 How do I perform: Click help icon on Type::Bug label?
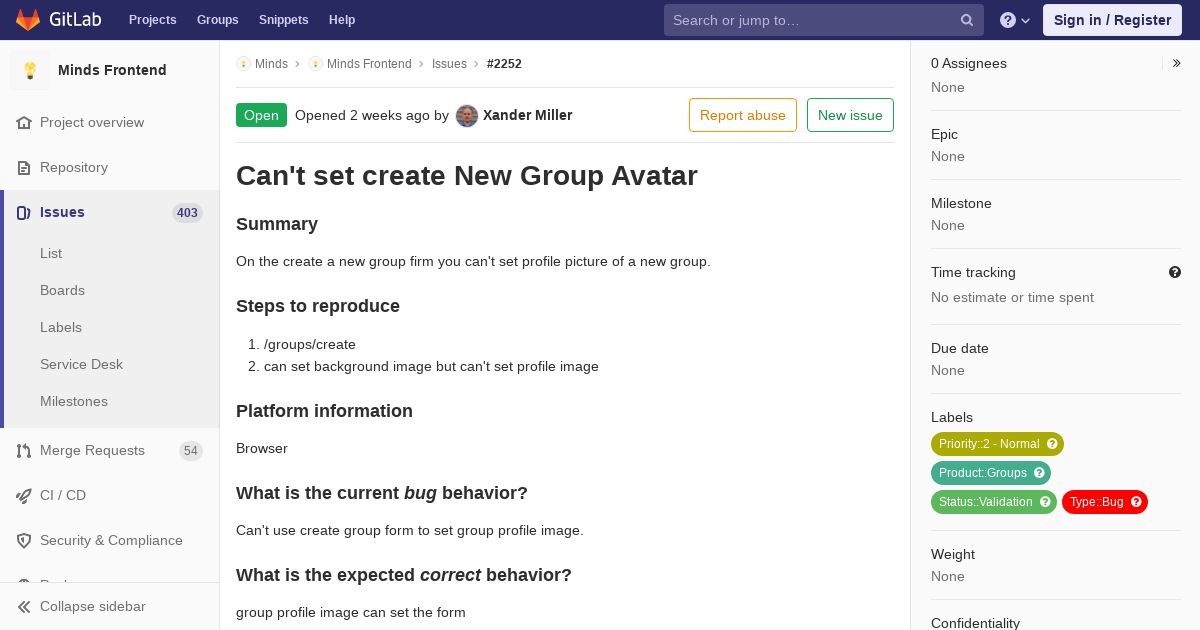tap(1136, 502)
